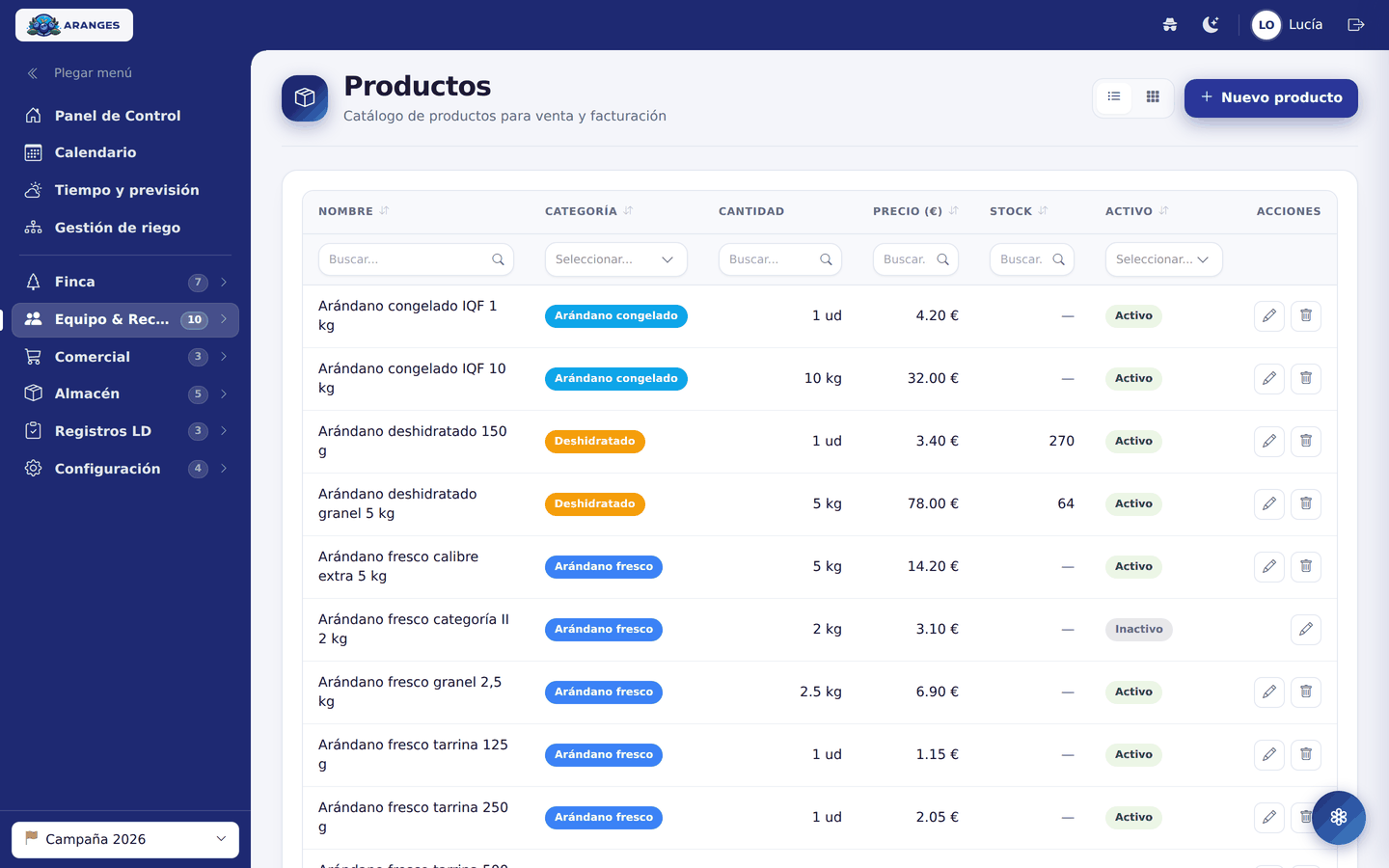Click Arándano congelado tag in IQF 1 kg row

(616, 316)
